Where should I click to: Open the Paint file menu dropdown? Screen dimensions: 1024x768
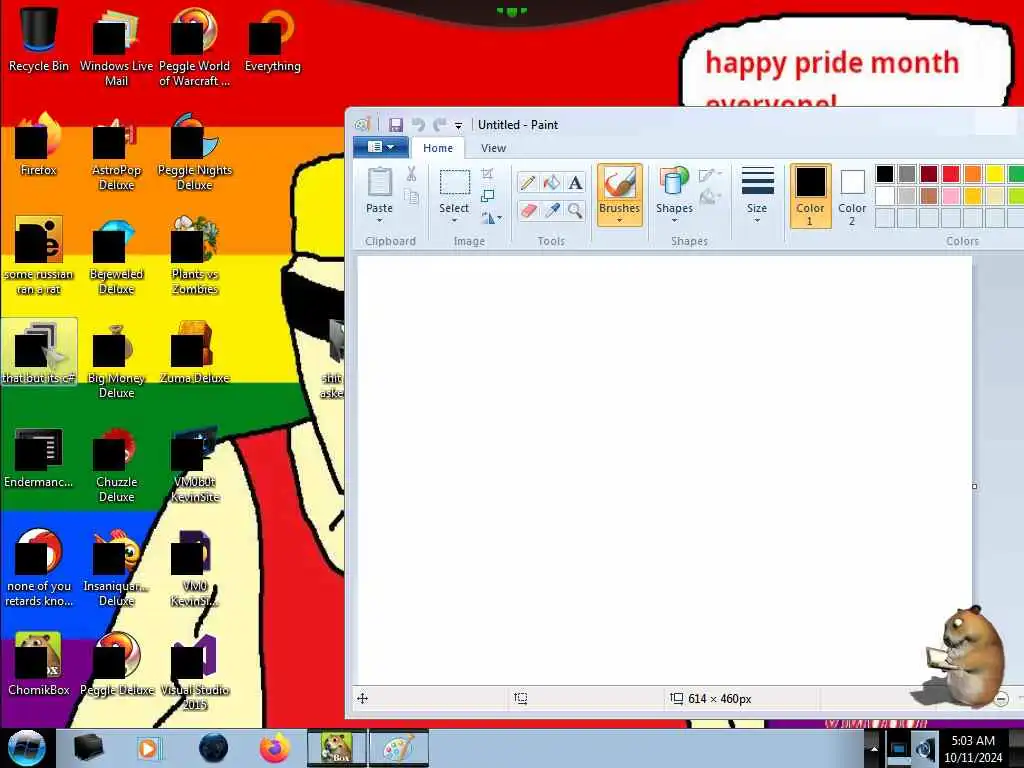pyautogui.click(x=381, y=148)
